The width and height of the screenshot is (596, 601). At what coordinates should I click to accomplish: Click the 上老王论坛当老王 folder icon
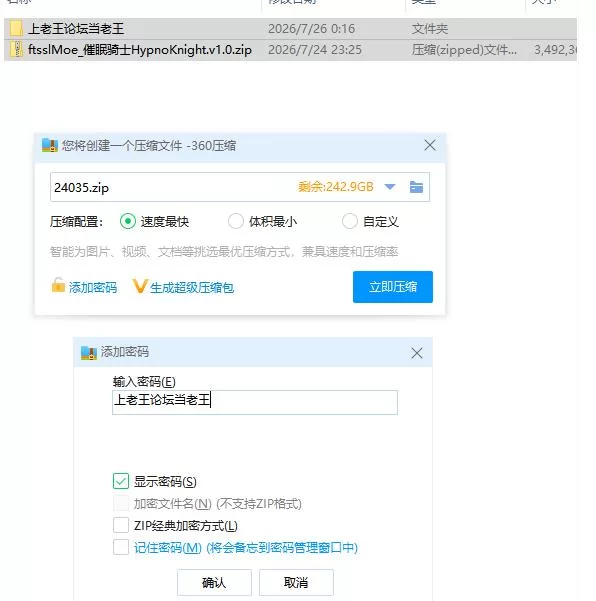(16, 29)
